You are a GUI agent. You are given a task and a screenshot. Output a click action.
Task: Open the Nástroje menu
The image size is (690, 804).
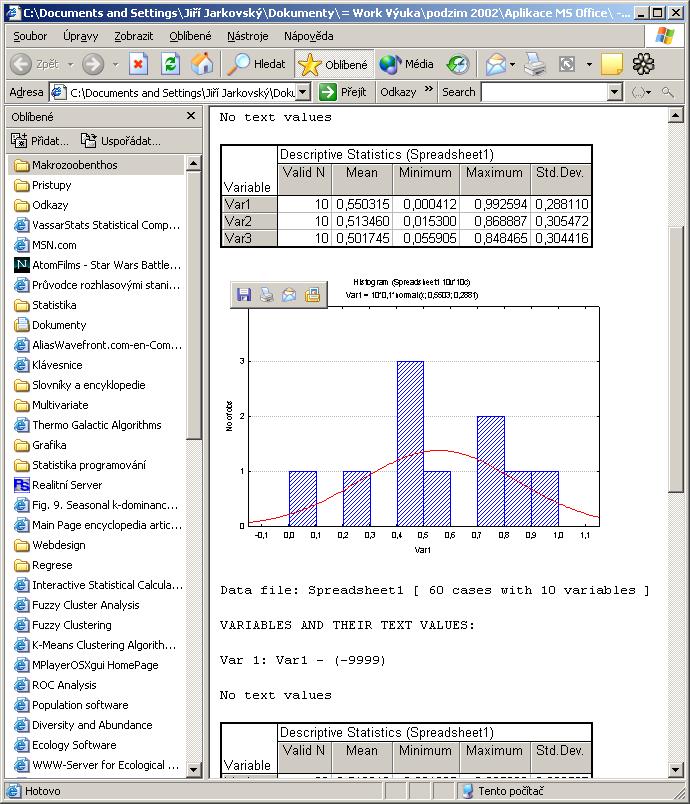coord(248,36)
